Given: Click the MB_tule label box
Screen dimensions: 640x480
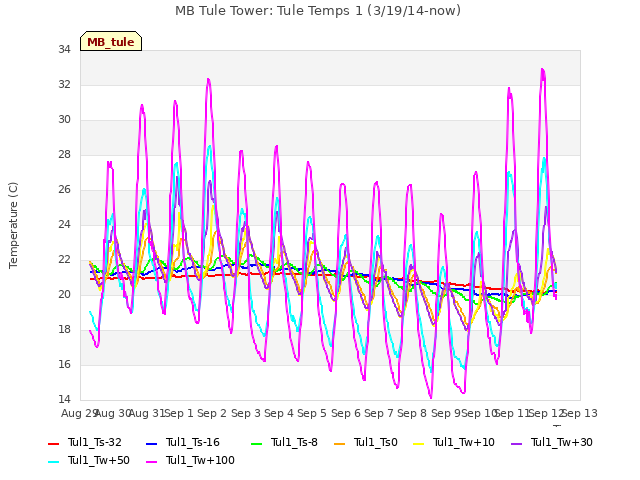Looking at the screenshot, I should point(111,41).
